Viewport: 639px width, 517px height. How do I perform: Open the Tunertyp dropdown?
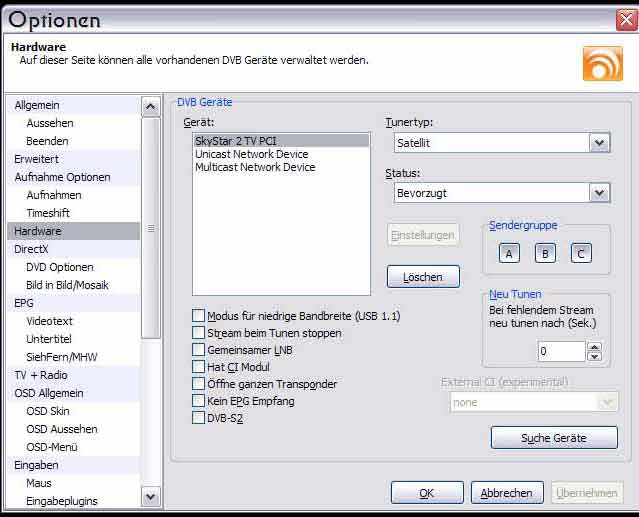(599, 143)
